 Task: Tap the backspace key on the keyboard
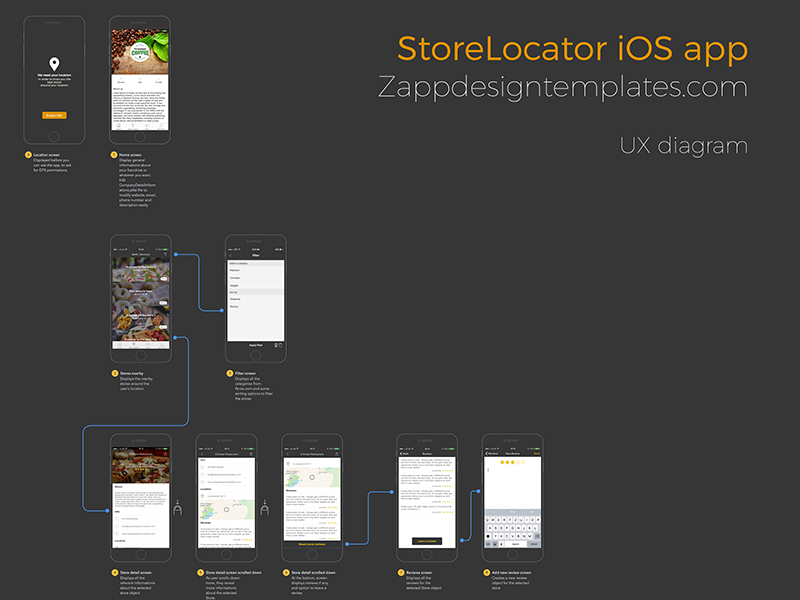(537, 536)
